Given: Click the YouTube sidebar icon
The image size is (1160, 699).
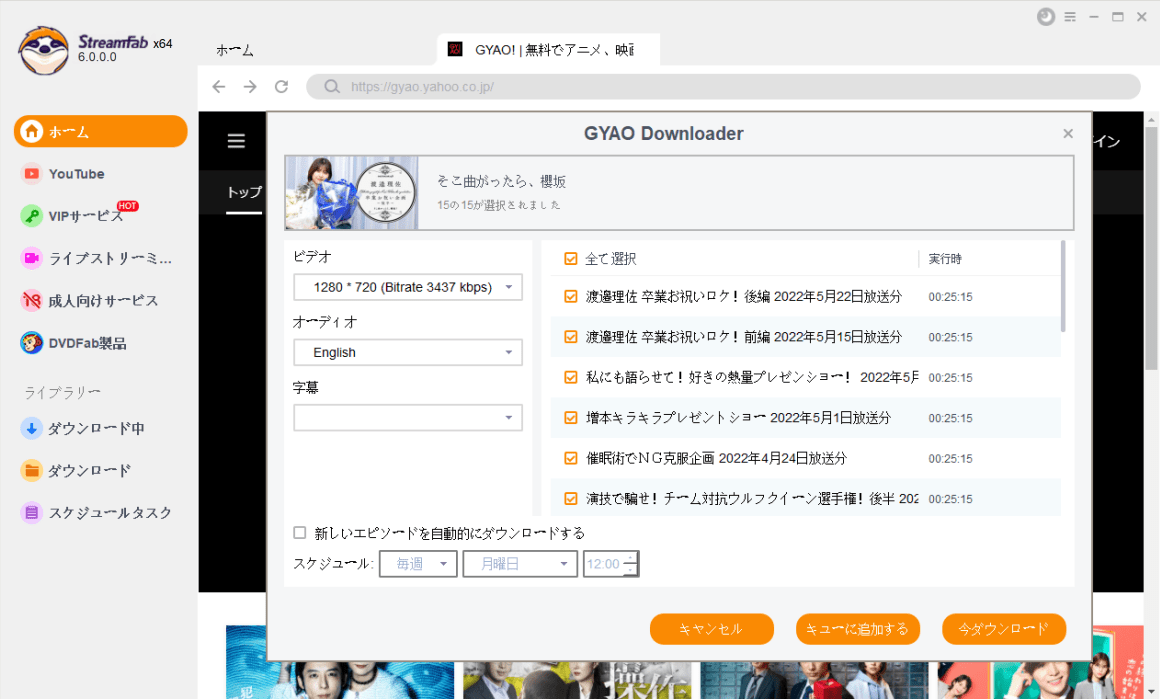Looking at the screenshot, I should coord(32,174).
